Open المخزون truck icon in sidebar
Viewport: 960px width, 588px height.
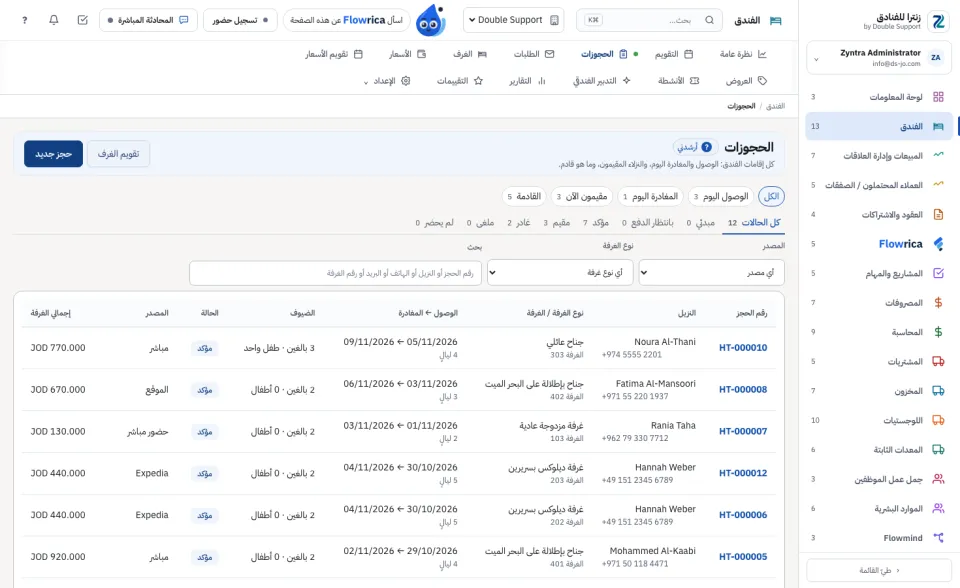coord(938,391)
